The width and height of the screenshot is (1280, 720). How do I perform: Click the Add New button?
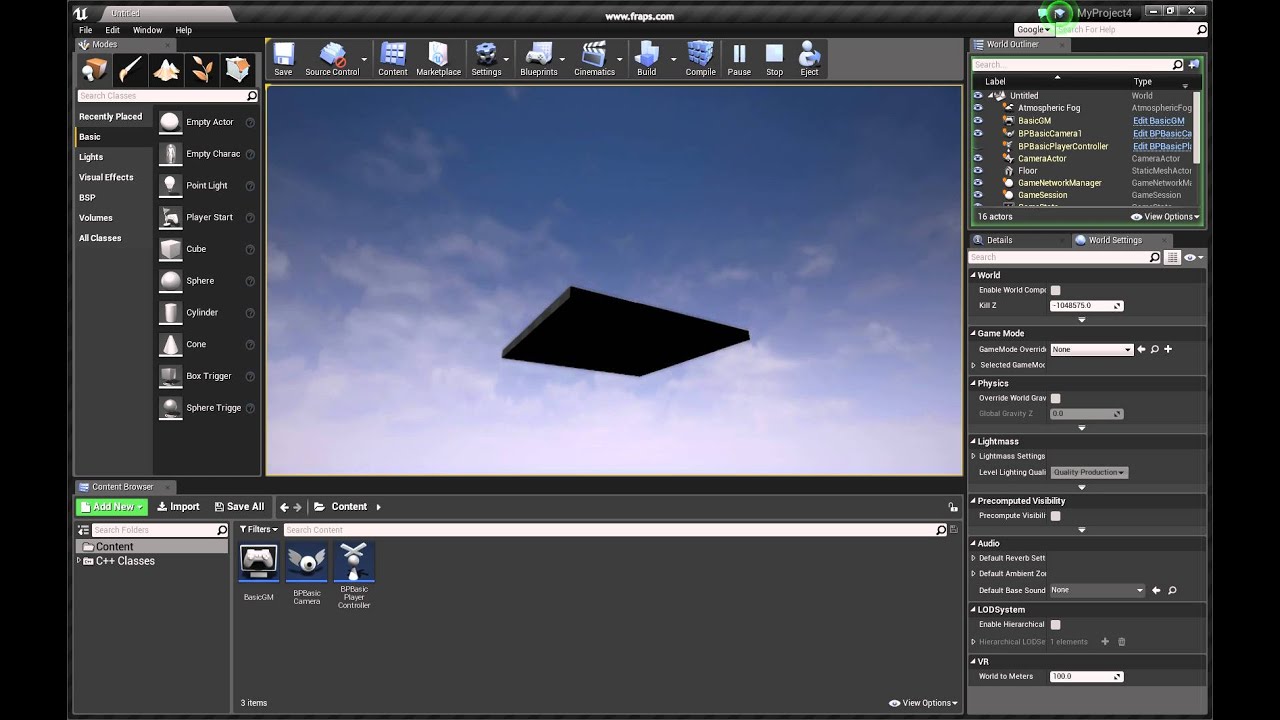[x=112, y=507]
